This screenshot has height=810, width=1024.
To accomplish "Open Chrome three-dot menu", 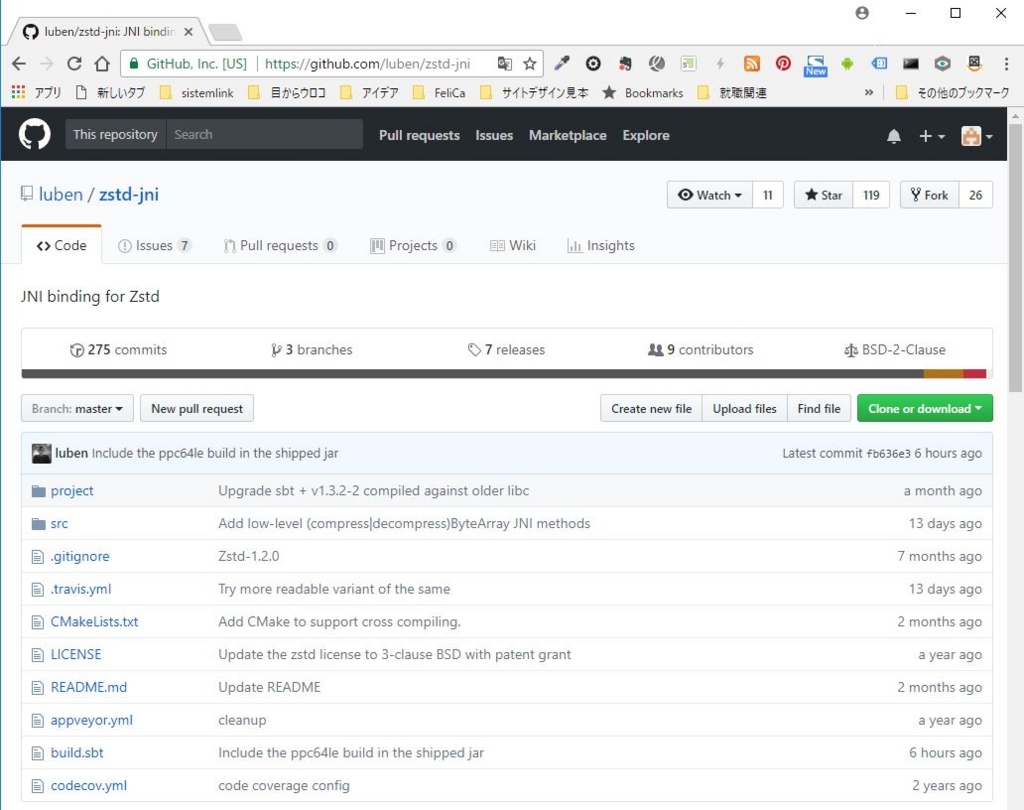I will tap(1006, 63).
